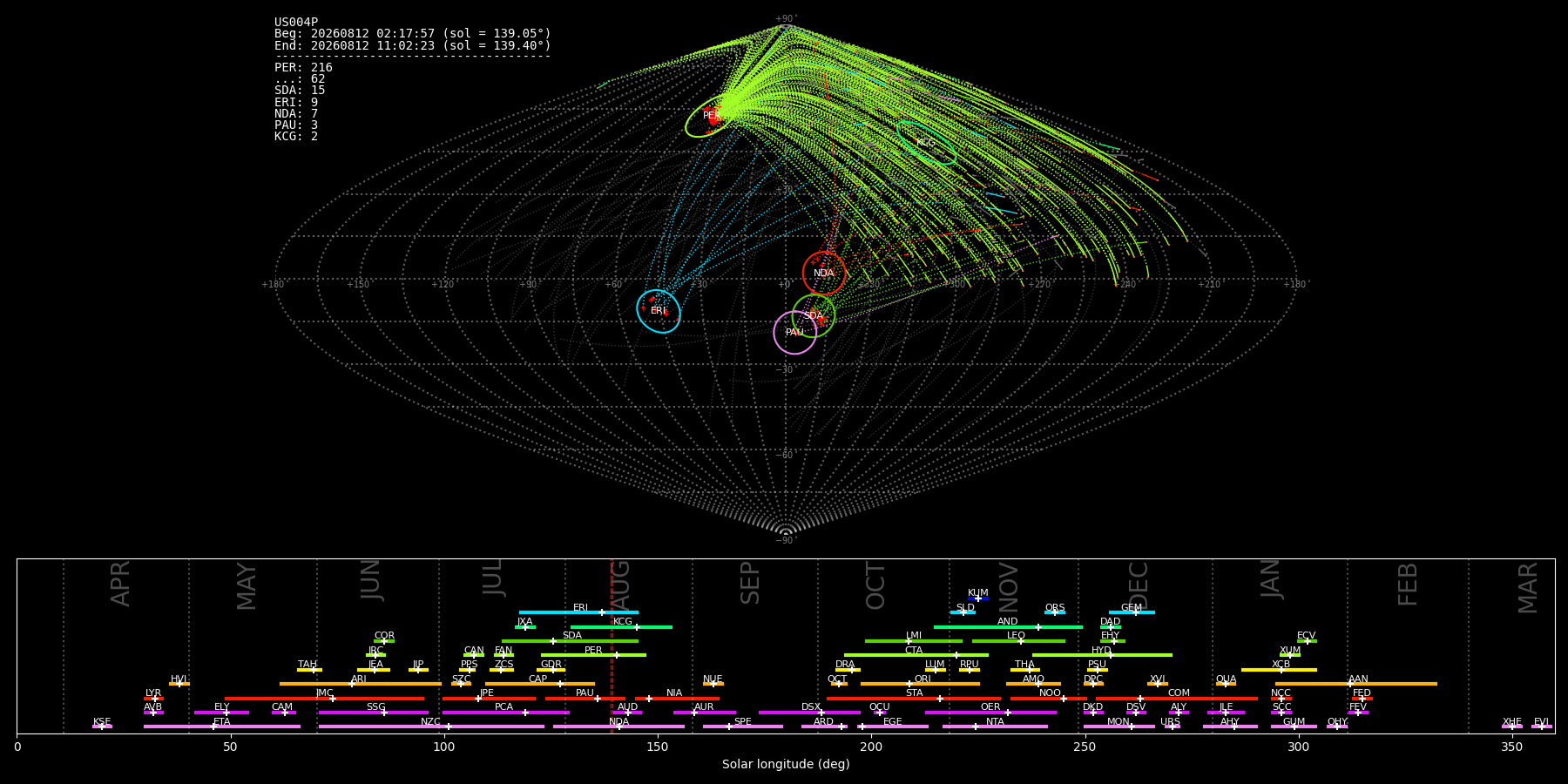Click the NTA violet shower bar
This screenshot has width=1568, height=784.
(995, 727)
